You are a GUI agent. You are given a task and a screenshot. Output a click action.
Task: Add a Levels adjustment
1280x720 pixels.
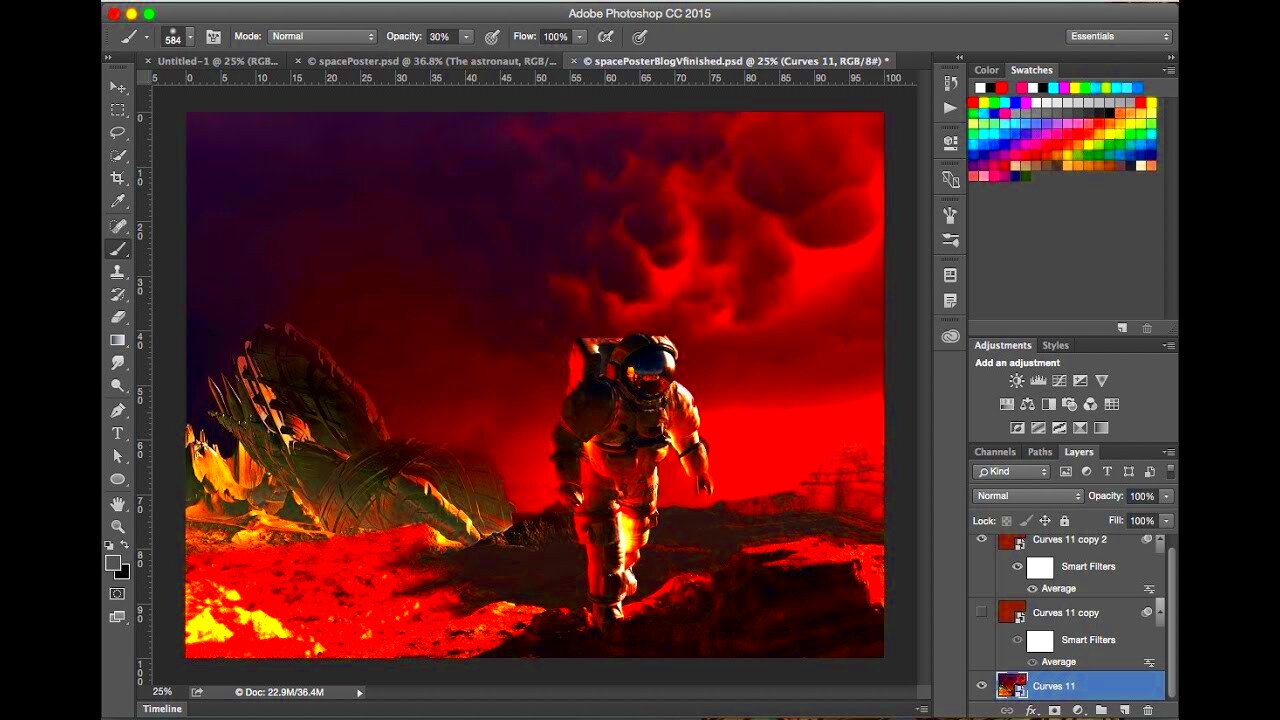tap(1038, 381)
